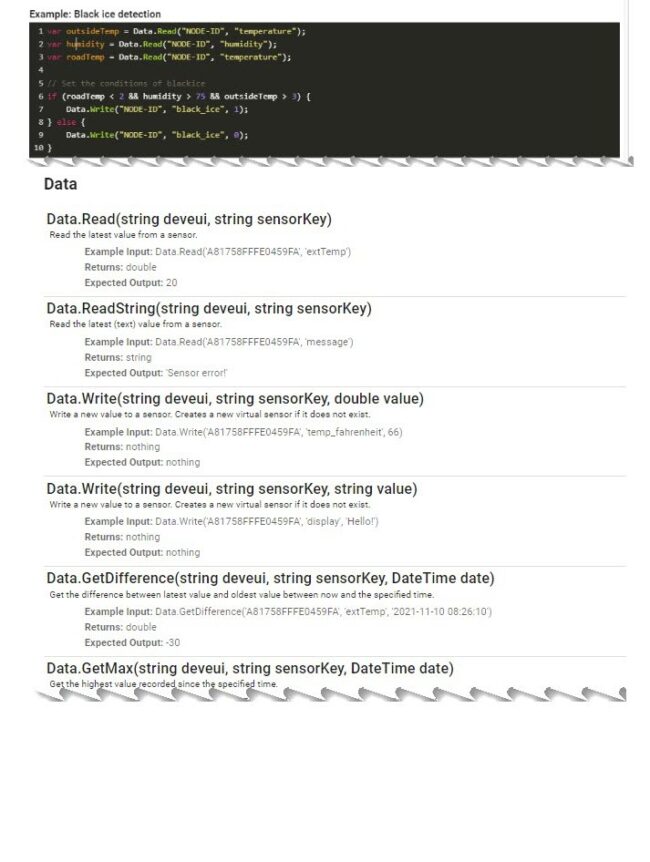The width and height of the screenshot is (650, 862).
Task: Click the Data.Write heading with double value
Action: click(235, 398)
